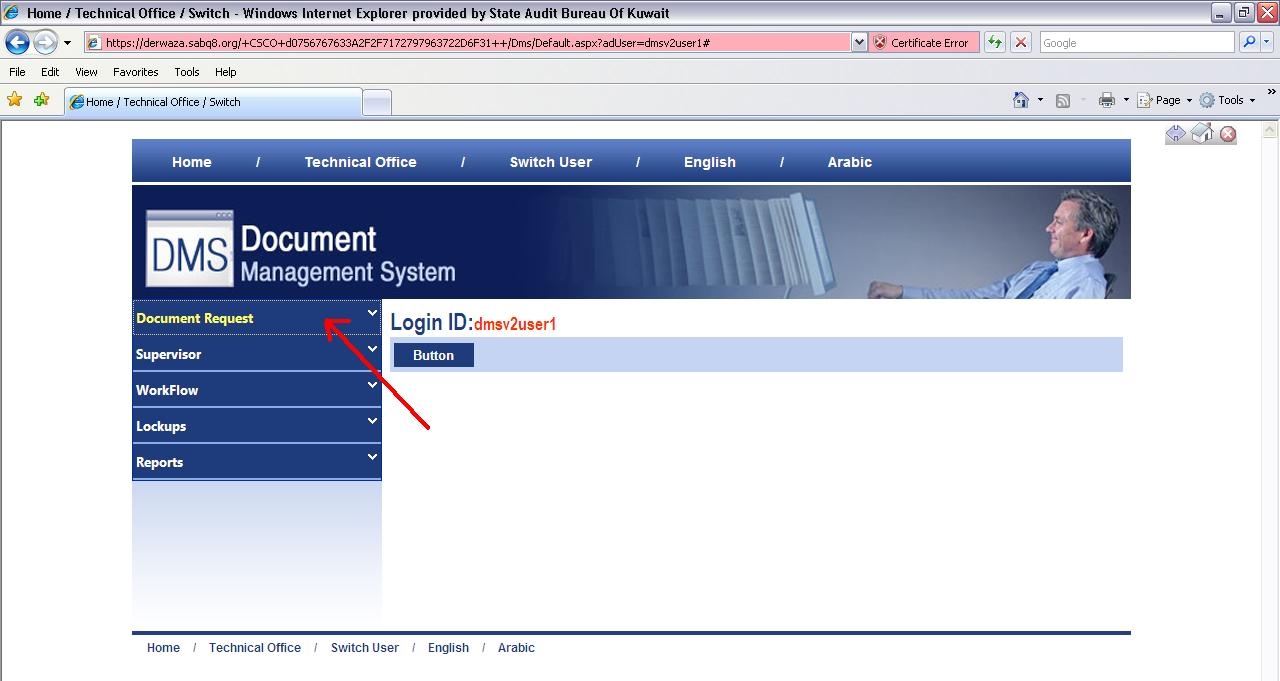Expand the Lockups chevron

click(x=372, y=421)
